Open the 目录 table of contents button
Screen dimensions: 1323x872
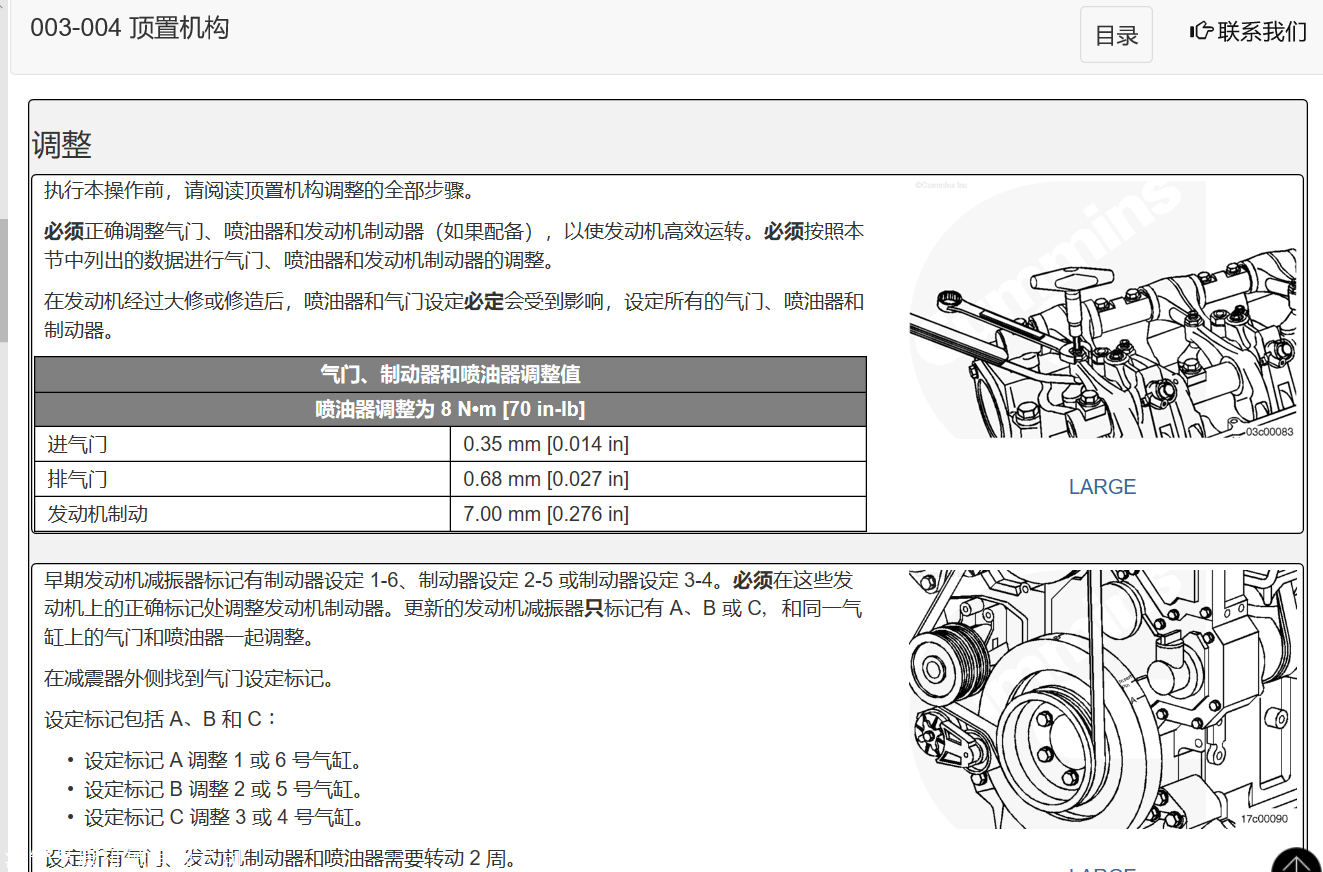pyautogui.click(x=1116, y=35)
